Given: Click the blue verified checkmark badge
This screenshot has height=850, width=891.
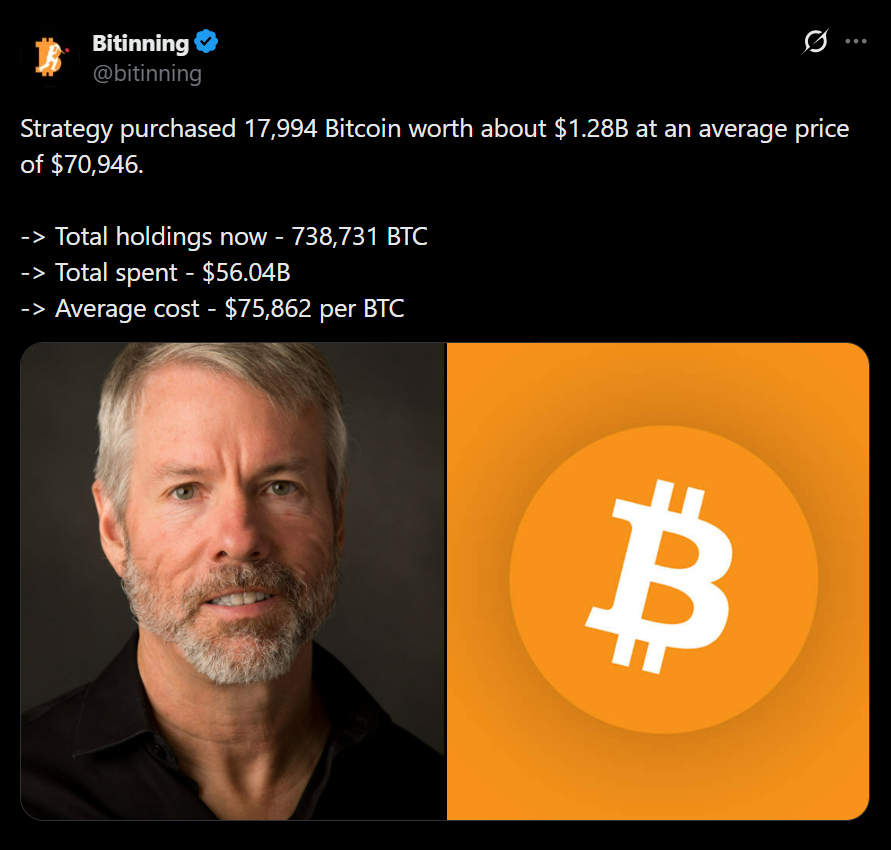Looking at the screenshot, I should (206, 43).
